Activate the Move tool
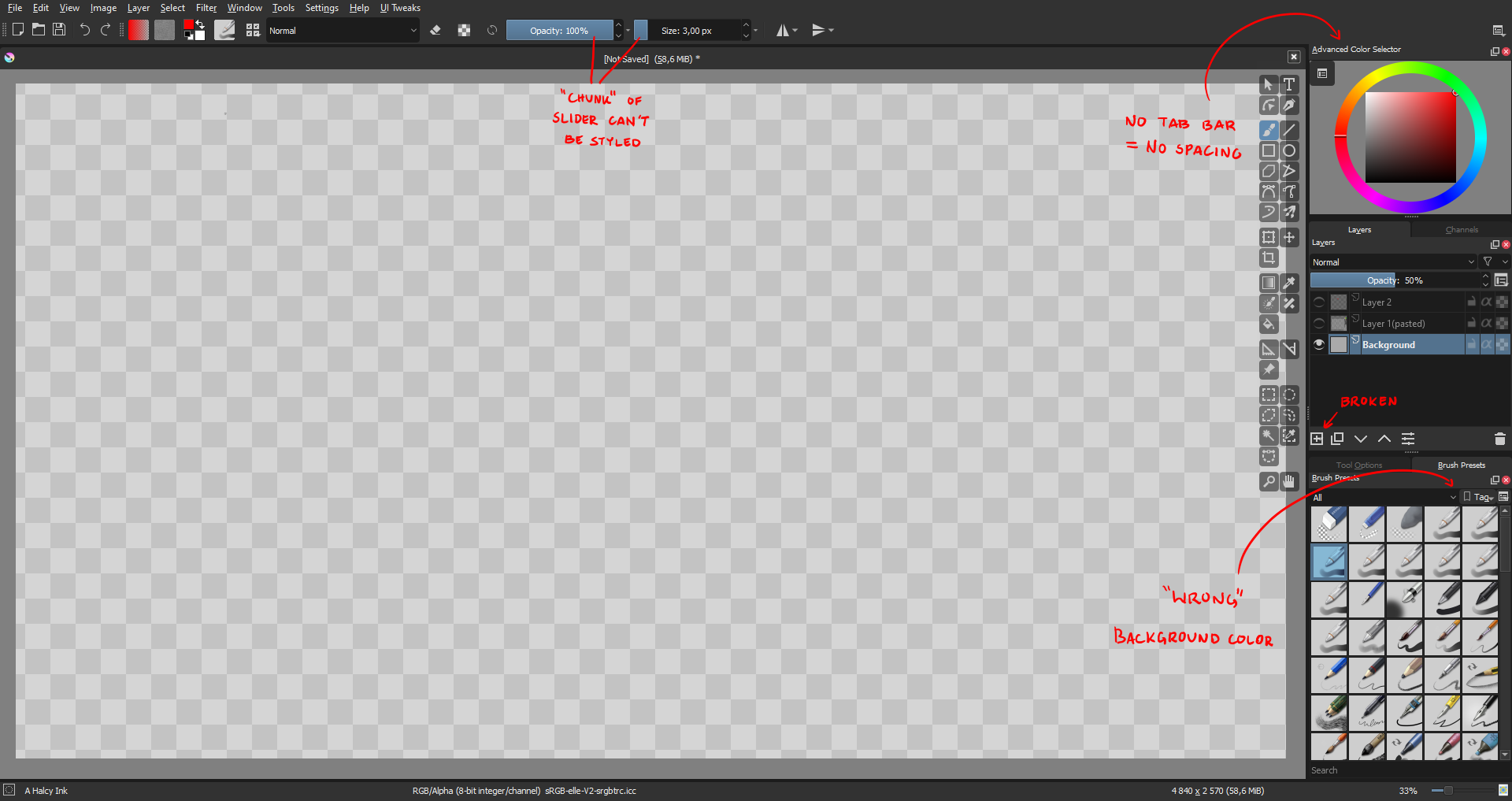 (1289, 237)
